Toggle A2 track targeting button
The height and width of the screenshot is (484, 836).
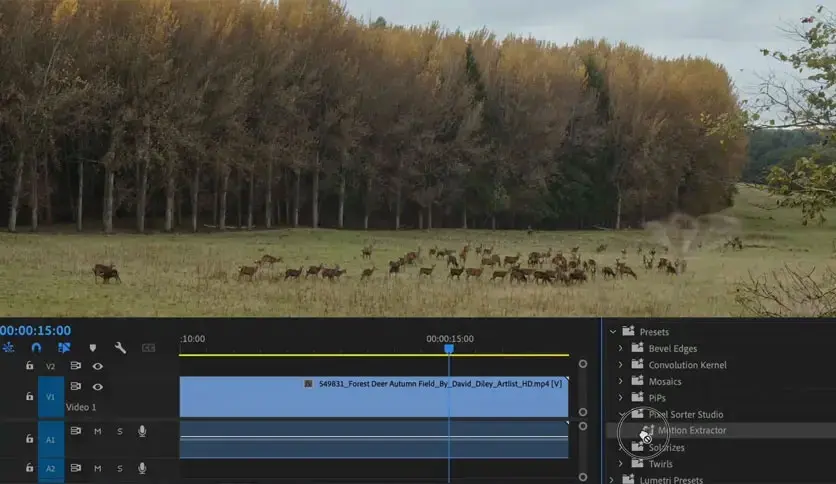(51, 469)
